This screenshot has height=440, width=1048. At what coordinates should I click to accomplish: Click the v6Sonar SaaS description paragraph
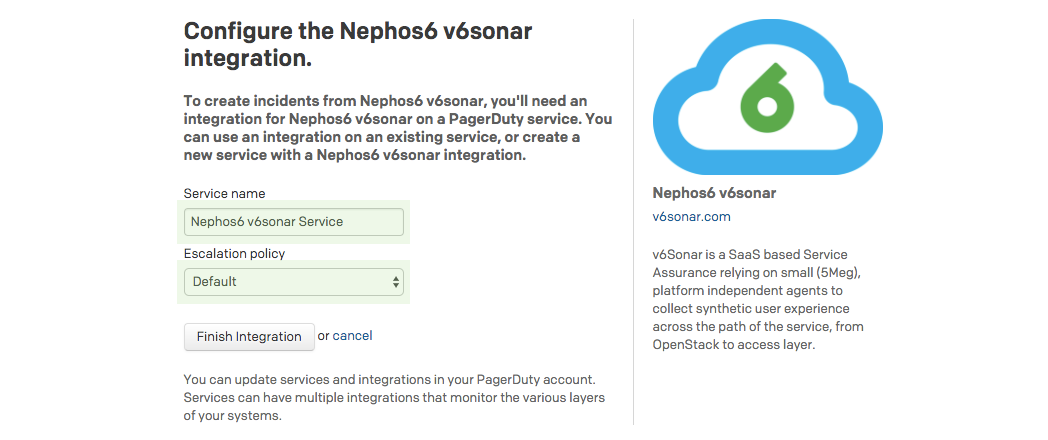tap(757, 299)
